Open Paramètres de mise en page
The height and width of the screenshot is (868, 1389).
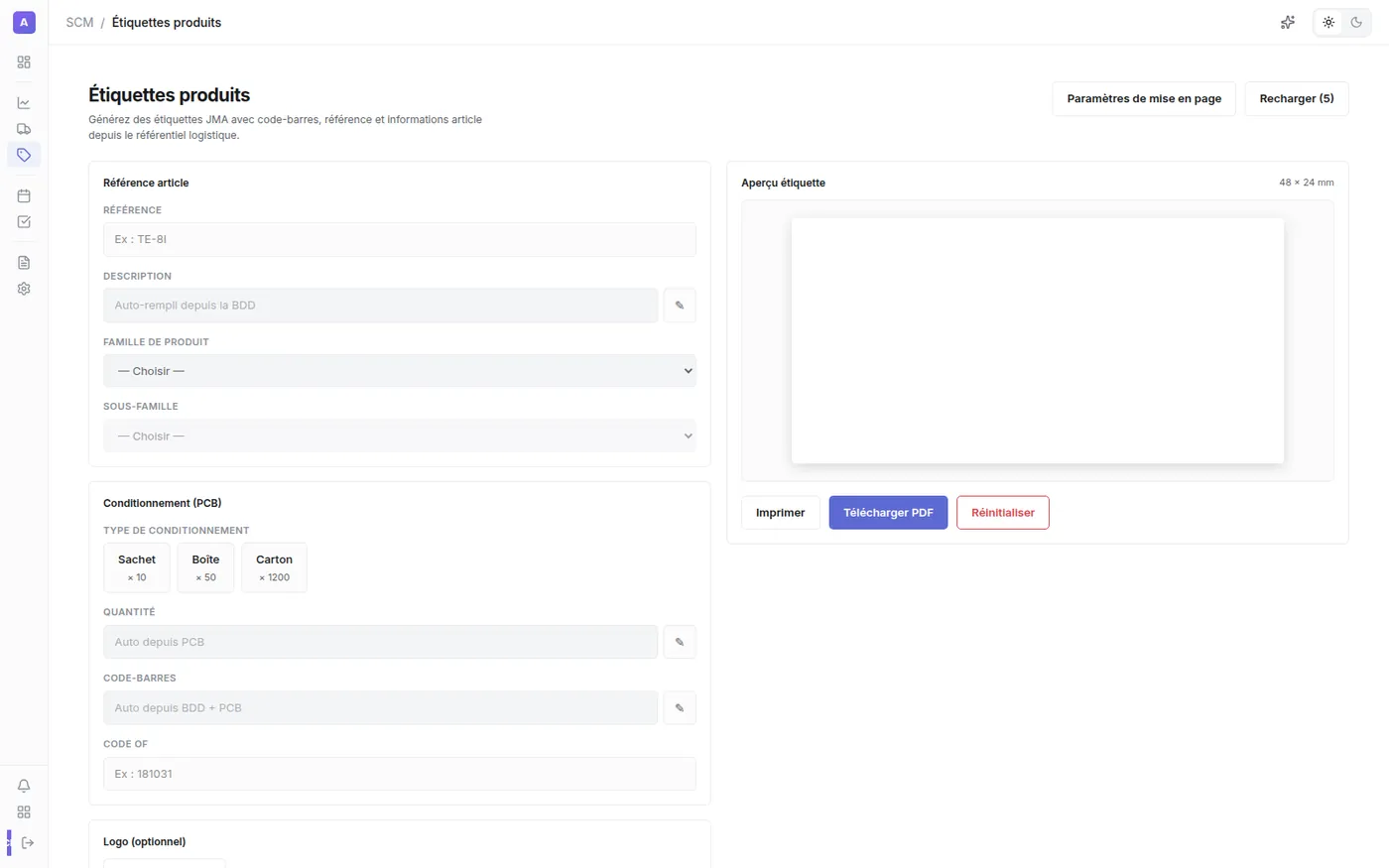[x=1144, y=98]
